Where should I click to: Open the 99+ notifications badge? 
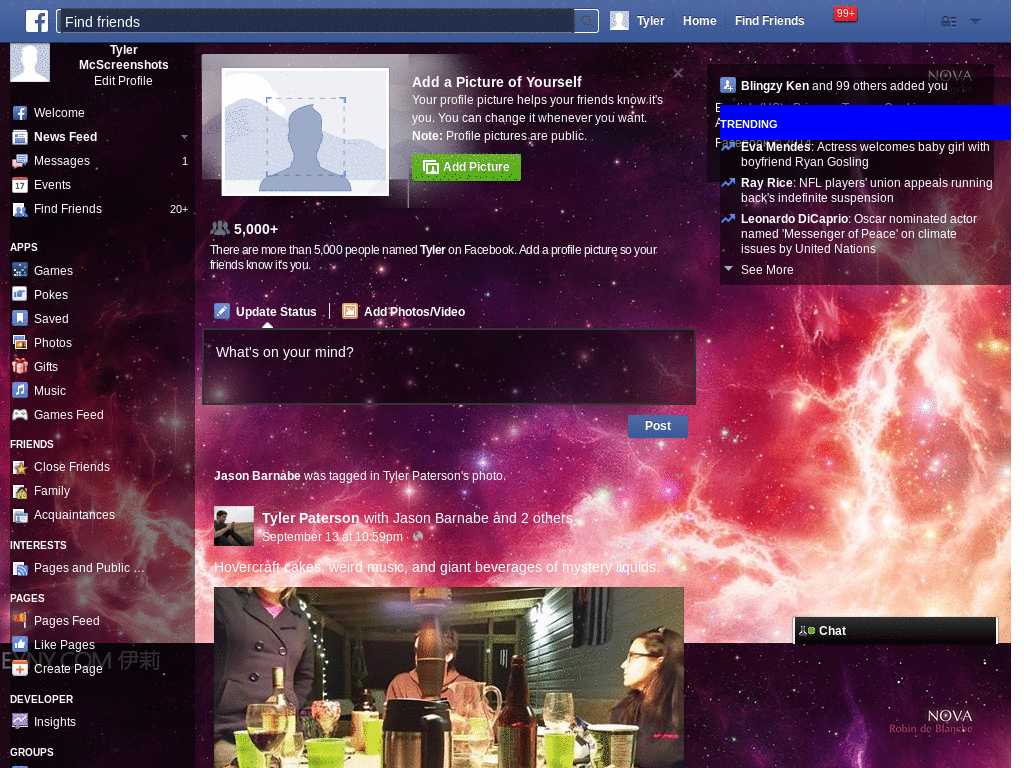point(845,13)
